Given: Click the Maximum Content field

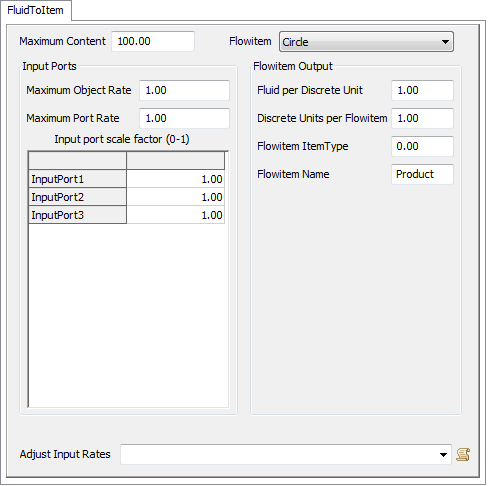Looking at the screenshot, I should (153, 41).
